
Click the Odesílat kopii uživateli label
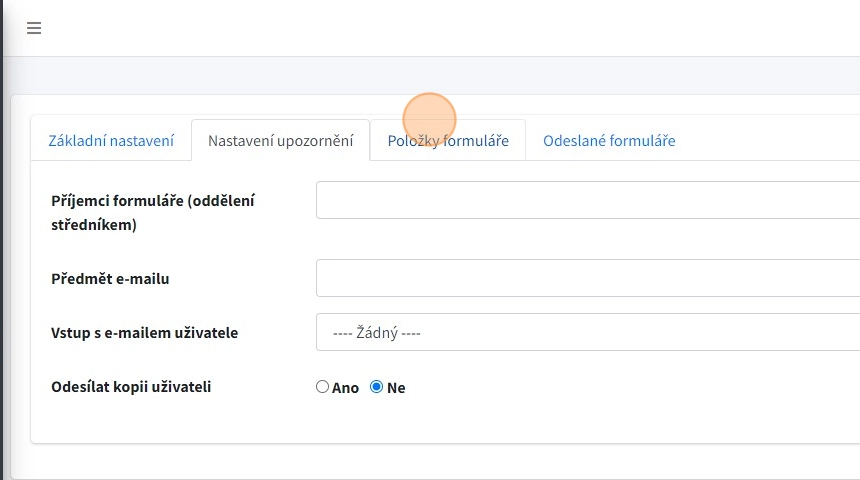(x=131, y=386)
